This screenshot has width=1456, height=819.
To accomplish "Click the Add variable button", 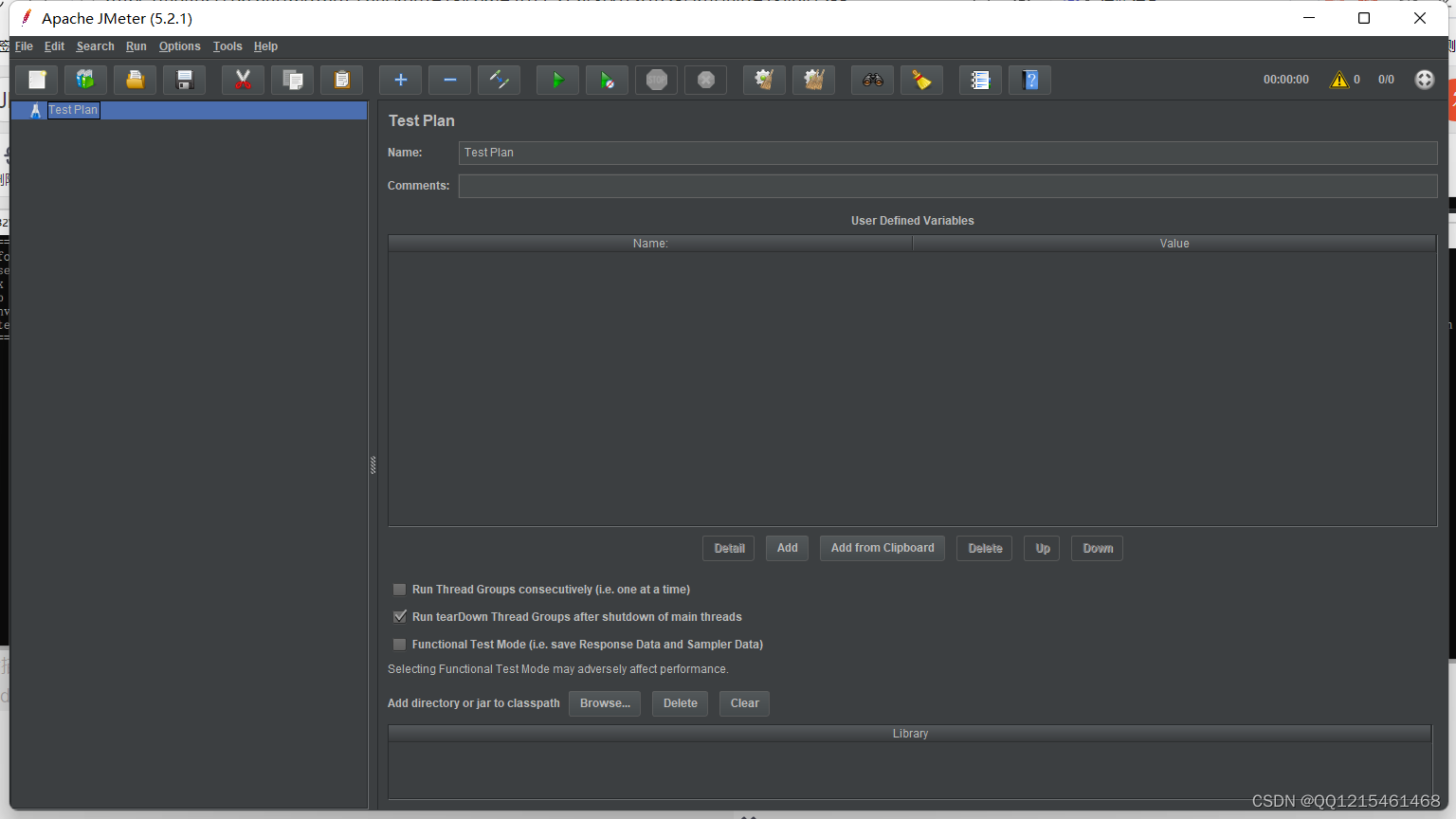I will pyautogui.click(x=788, y=548).
